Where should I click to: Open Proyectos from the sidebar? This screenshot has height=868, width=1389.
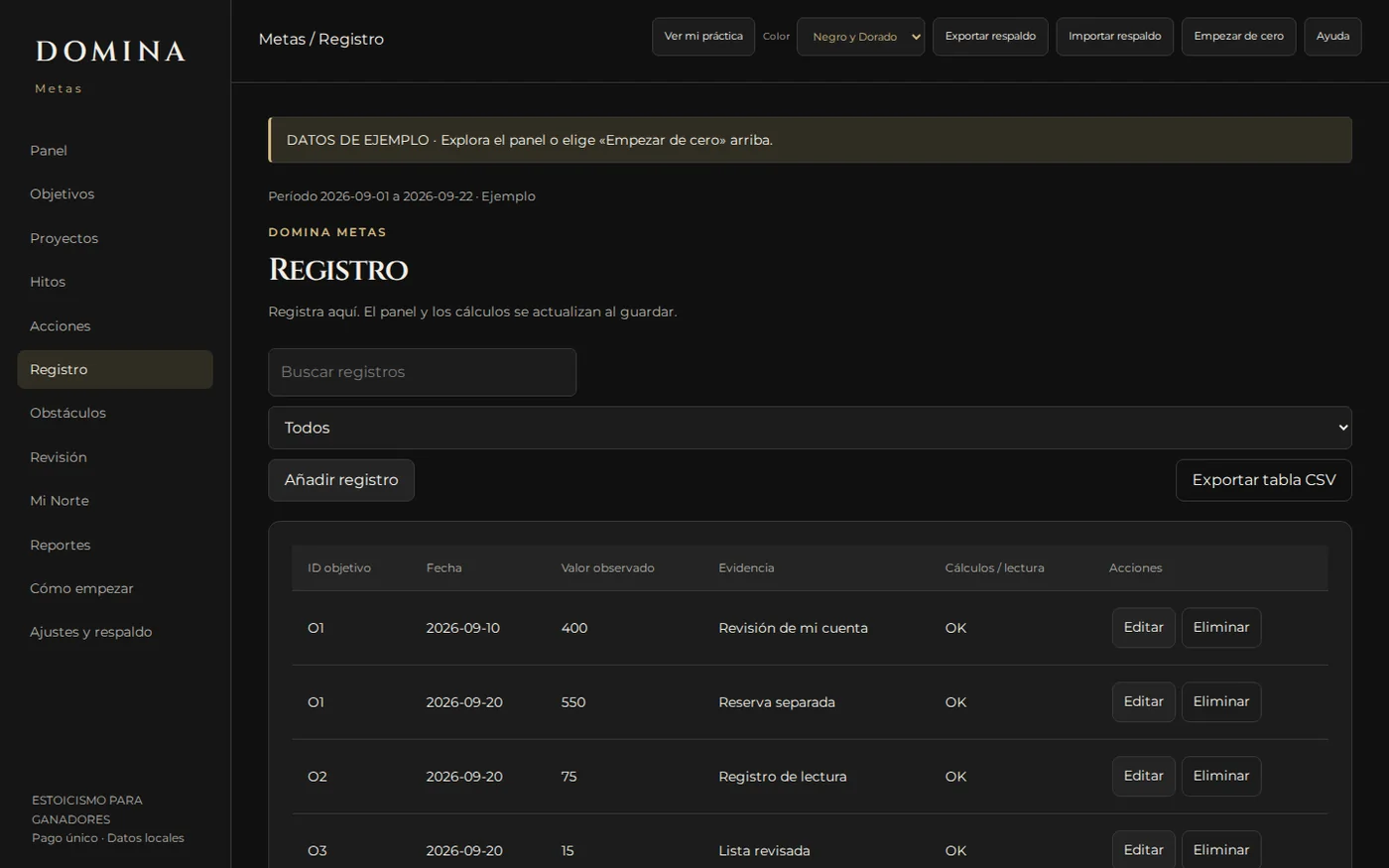point(114,238)
